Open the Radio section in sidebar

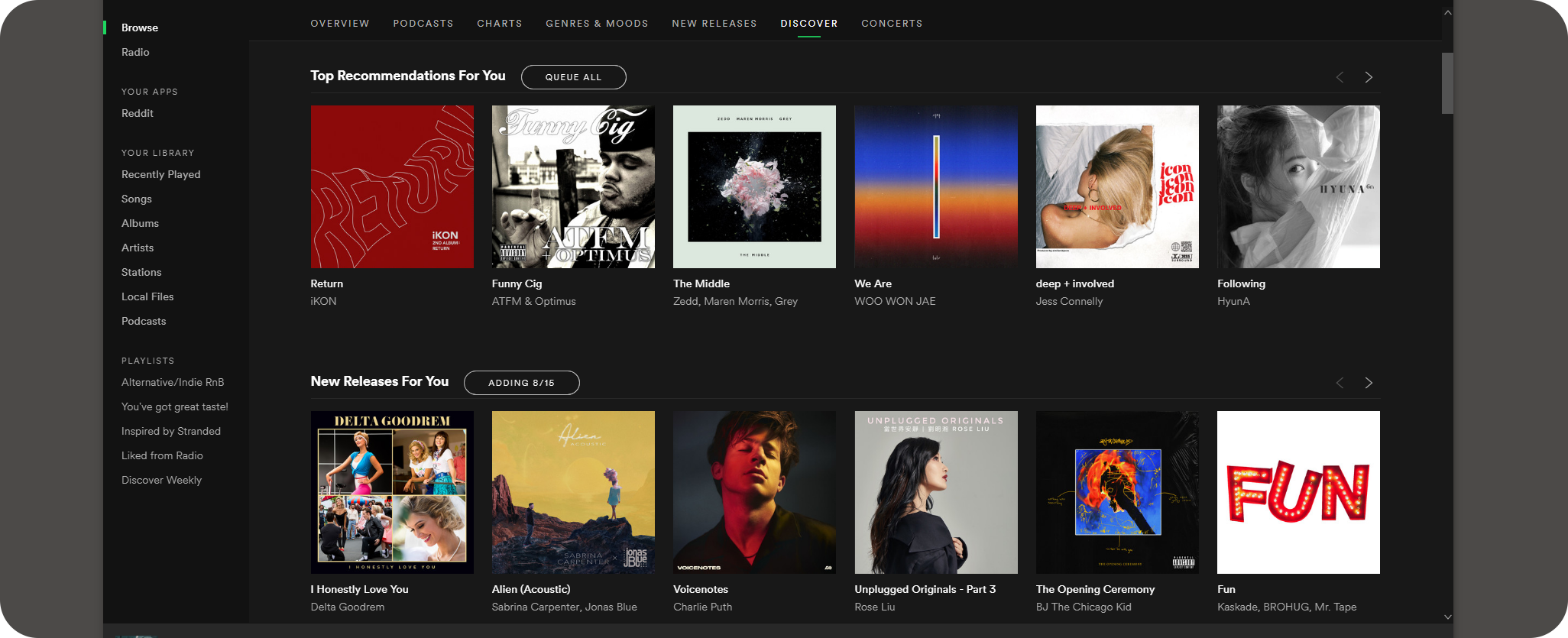tap(135, 52)
